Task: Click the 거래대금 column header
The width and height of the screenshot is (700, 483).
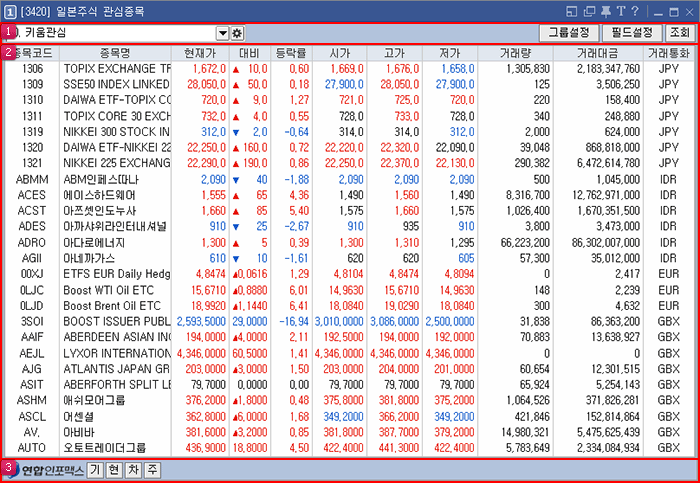Action: click(x=598, y=53)
